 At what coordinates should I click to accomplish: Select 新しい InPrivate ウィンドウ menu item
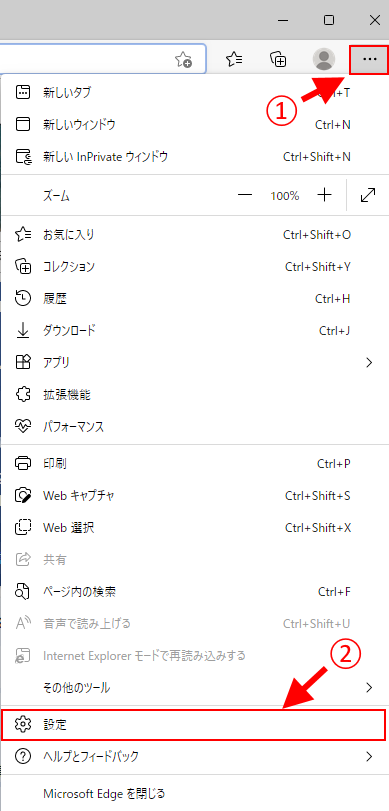click(x=194, y=157)
